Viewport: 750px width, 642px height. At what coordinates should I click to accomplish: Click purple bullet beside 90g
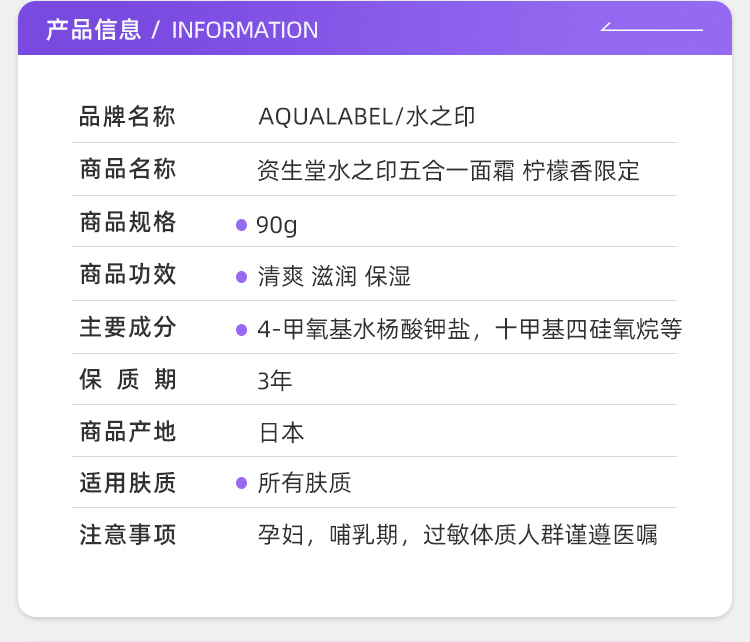click(242, 225)
